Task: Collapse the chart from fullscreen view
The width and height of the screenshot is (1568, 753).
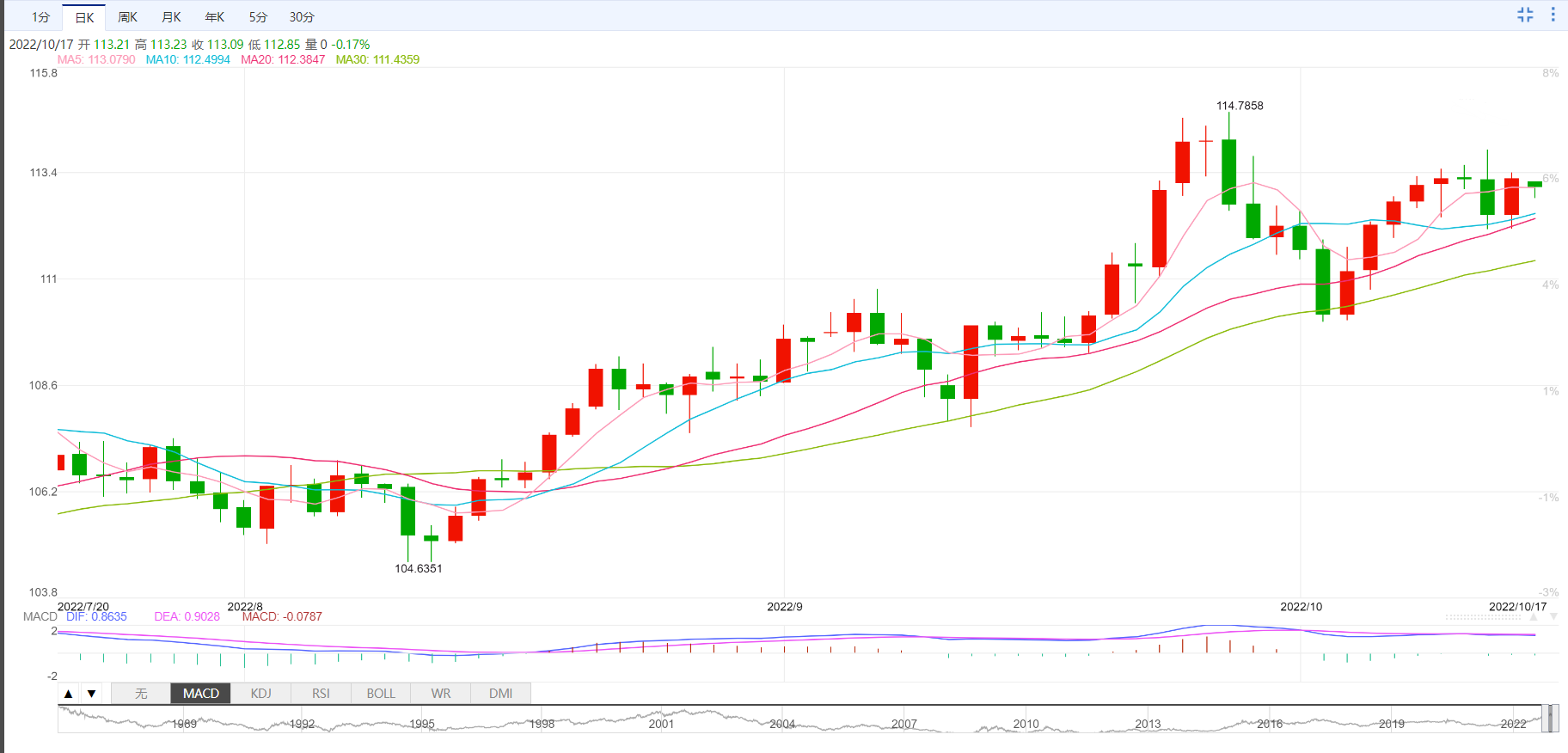Action: [1525, 15]
